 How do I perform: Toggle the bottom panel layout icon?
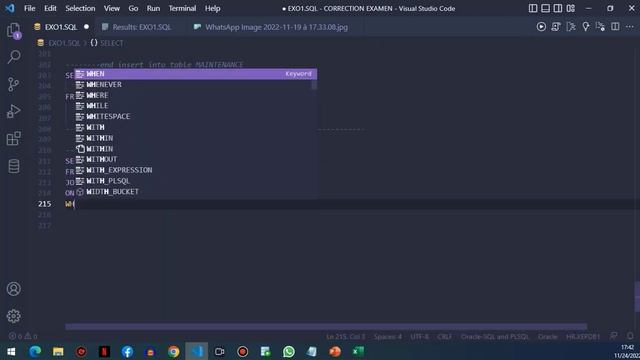[545, 8]
